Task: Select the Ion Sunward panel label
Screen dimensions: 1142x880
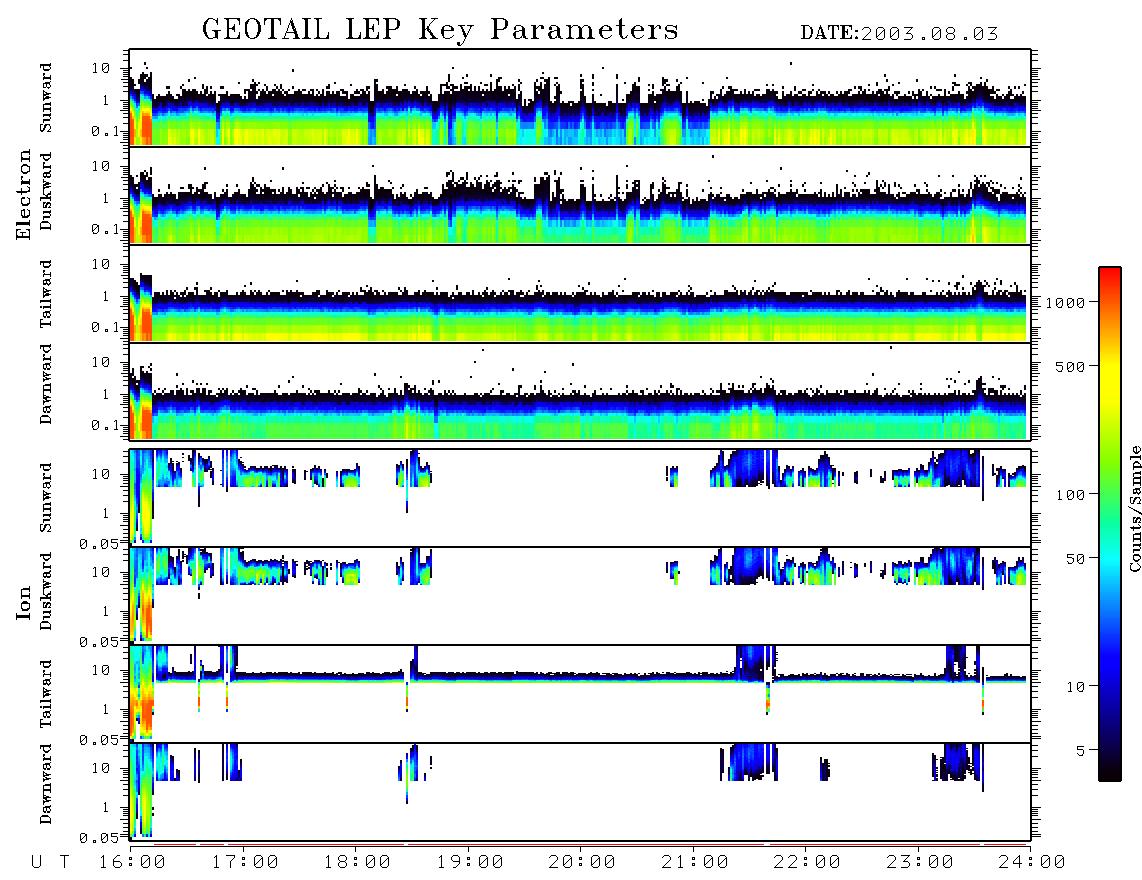Action: pos(46,498)
